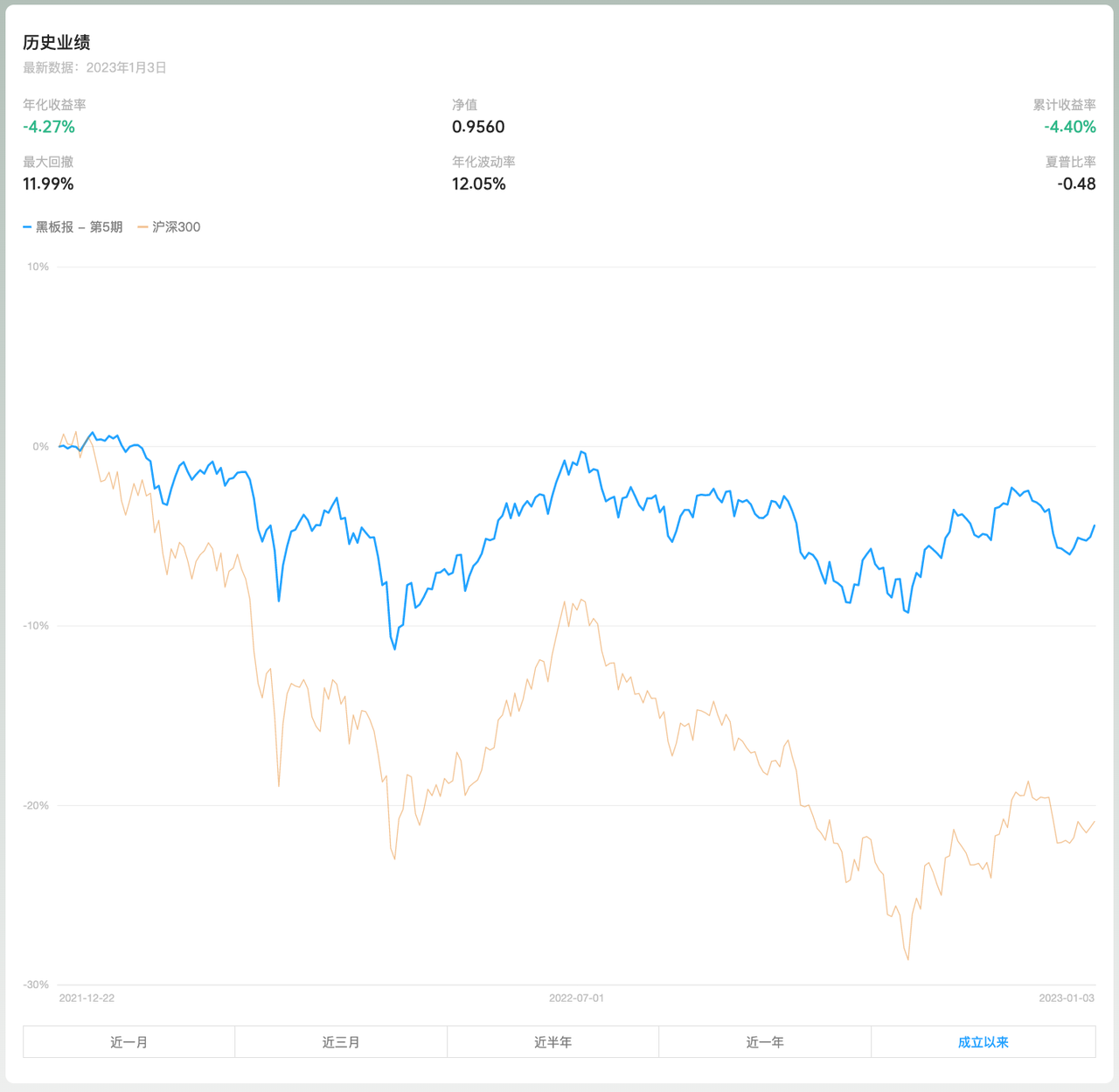
Task: Show 近半年 performance period
Action: [553, 1042]
